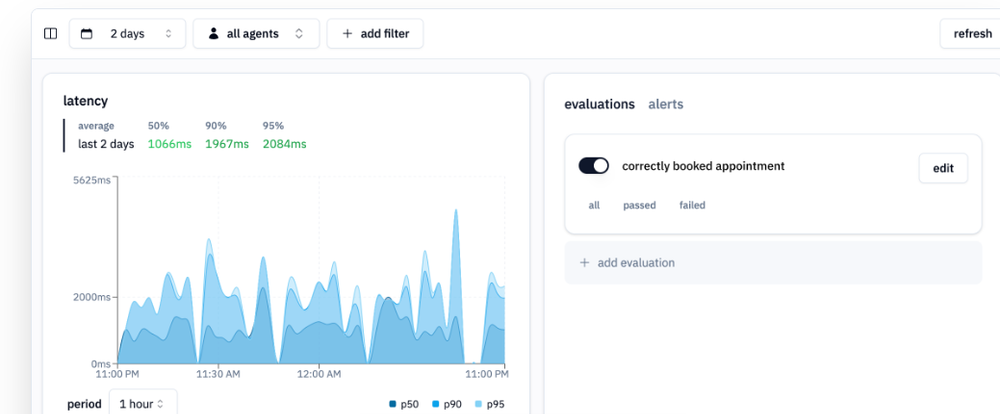Toggle the p50 legend swatch
This screenshot has height=414, width=1000.
point(393,404)
